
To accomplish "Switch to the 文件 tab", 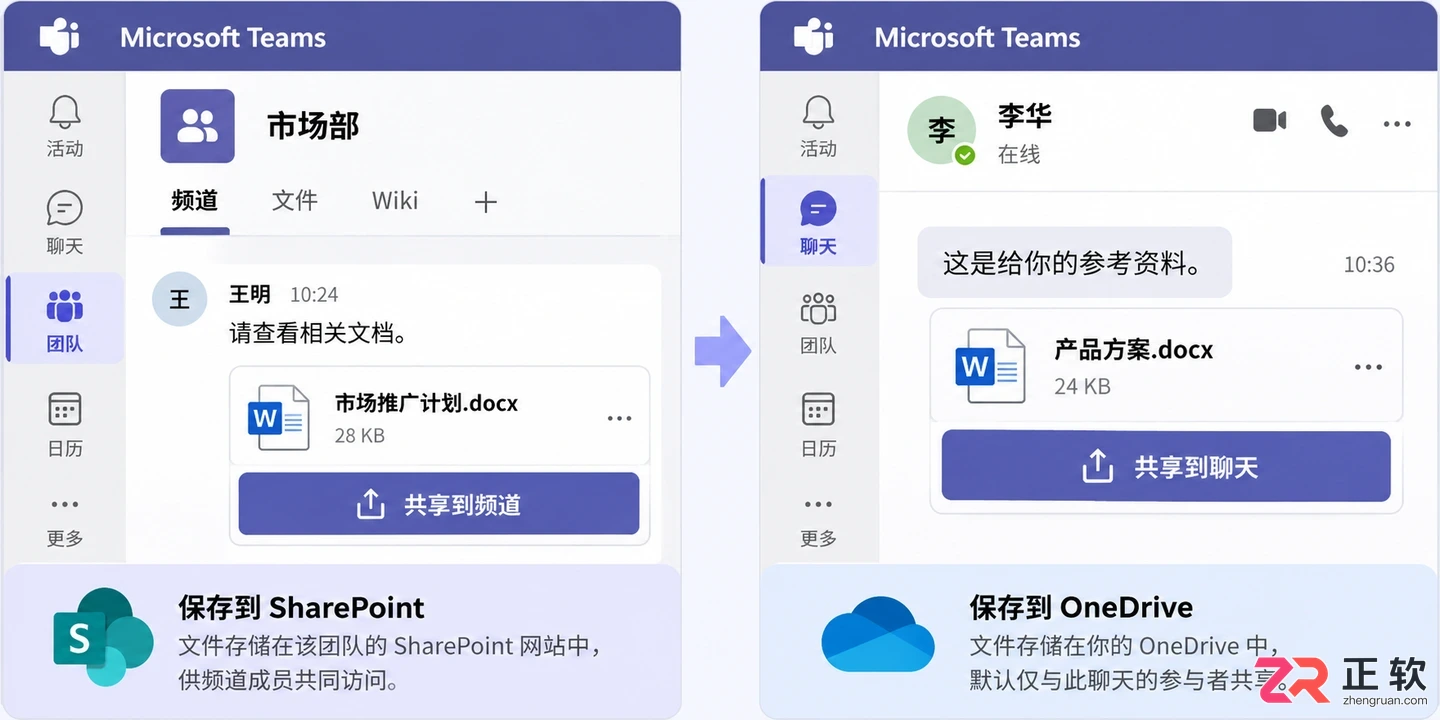I will point(295,201).
